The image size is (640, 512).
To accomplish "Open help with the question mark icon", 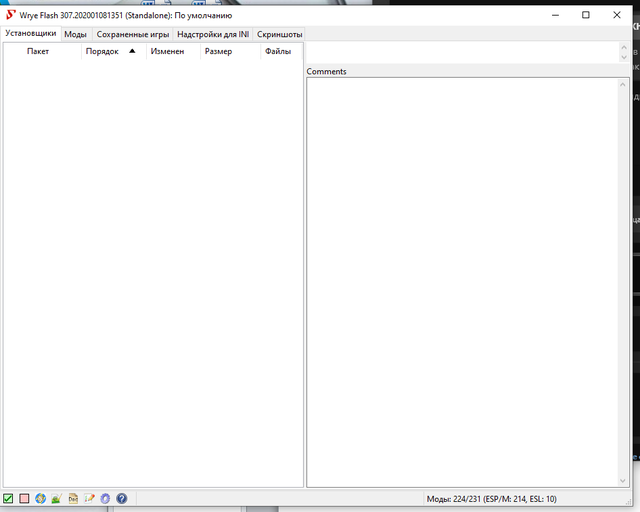I will pyautogui.click(x=121, y=498).
